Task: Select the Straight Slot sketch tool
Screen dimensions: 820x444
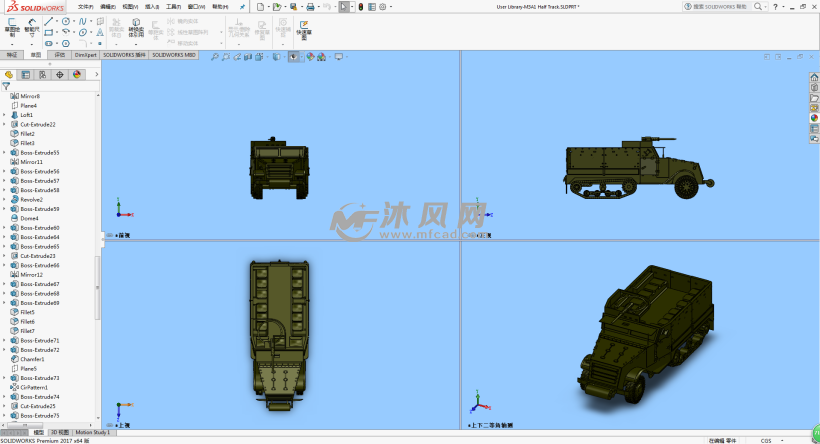Action: pyautogui.click(x=49, y=43)
